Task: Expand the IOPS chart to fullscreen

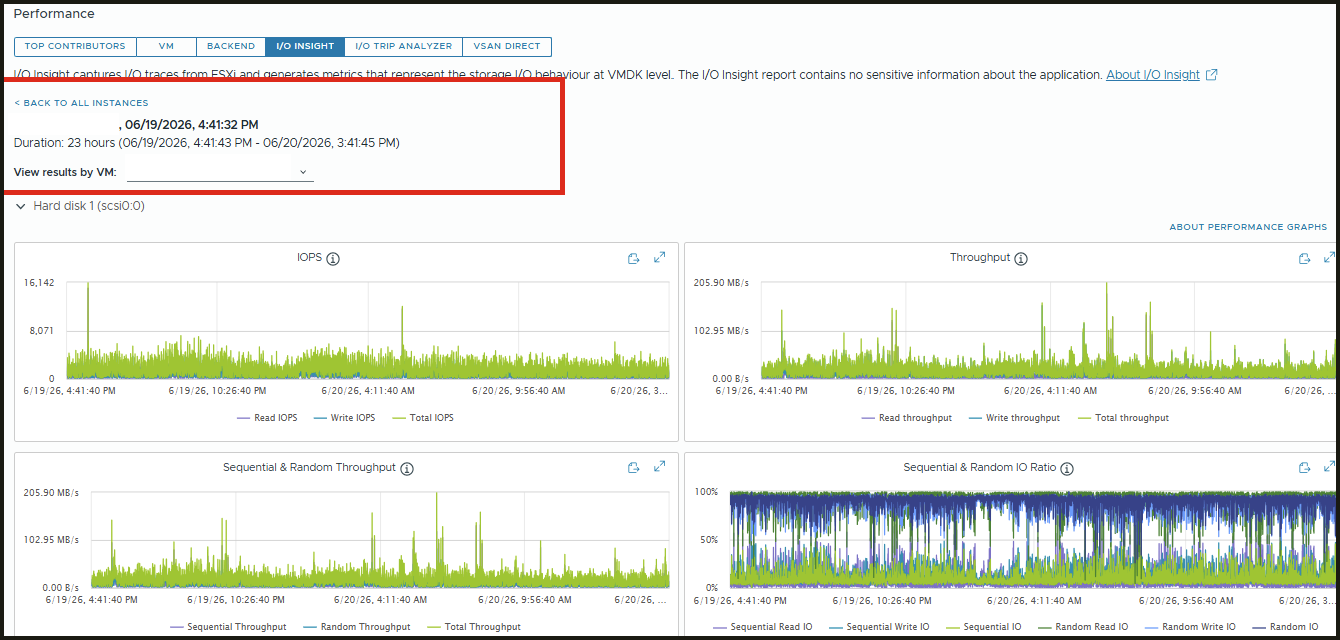Action: point(659,258)
